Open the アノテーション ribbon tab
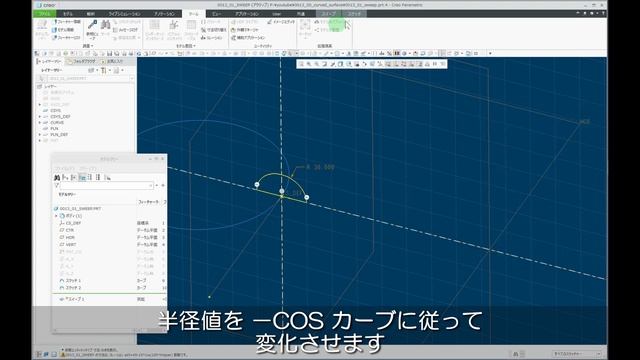The image size is (640, 360). (x=164, y=13)
